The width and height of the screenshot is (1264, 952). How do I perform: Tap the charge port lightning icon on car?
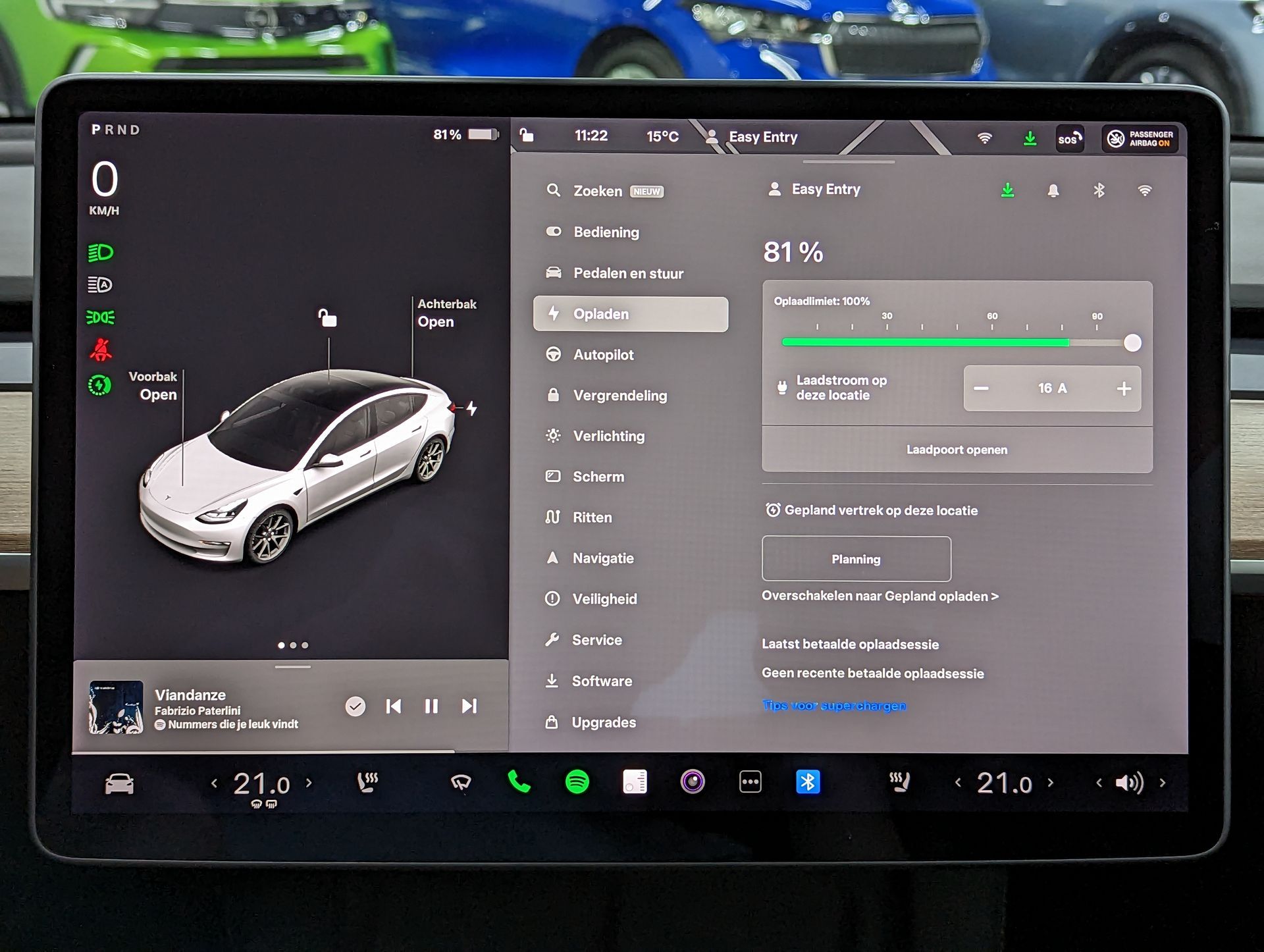471,408
